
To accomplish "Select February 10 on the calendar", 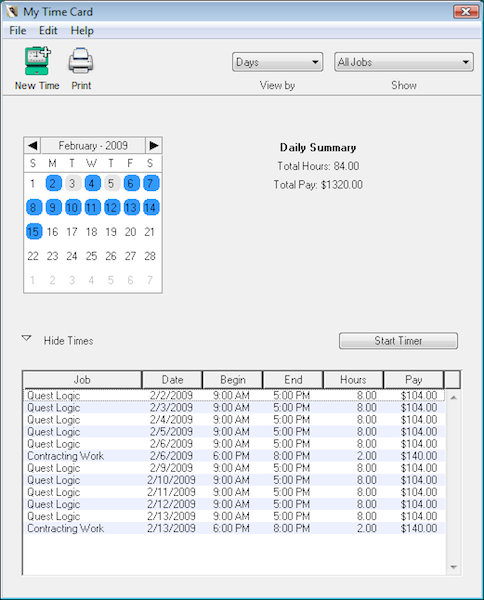I will [x=72, y=208].
